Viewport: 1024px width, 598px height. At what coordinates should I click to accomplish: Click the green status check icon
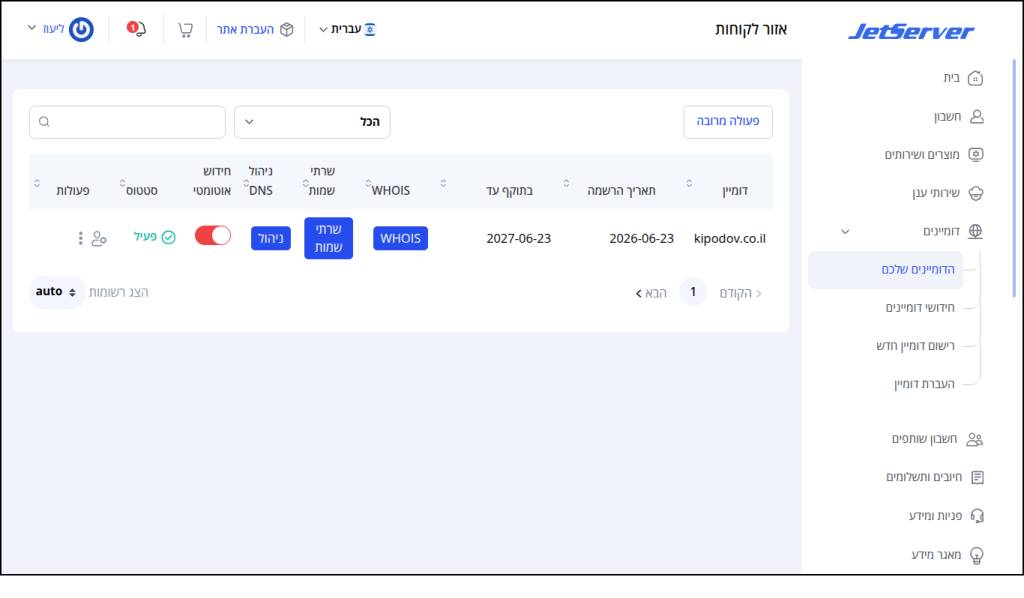[x=168, y=237]
